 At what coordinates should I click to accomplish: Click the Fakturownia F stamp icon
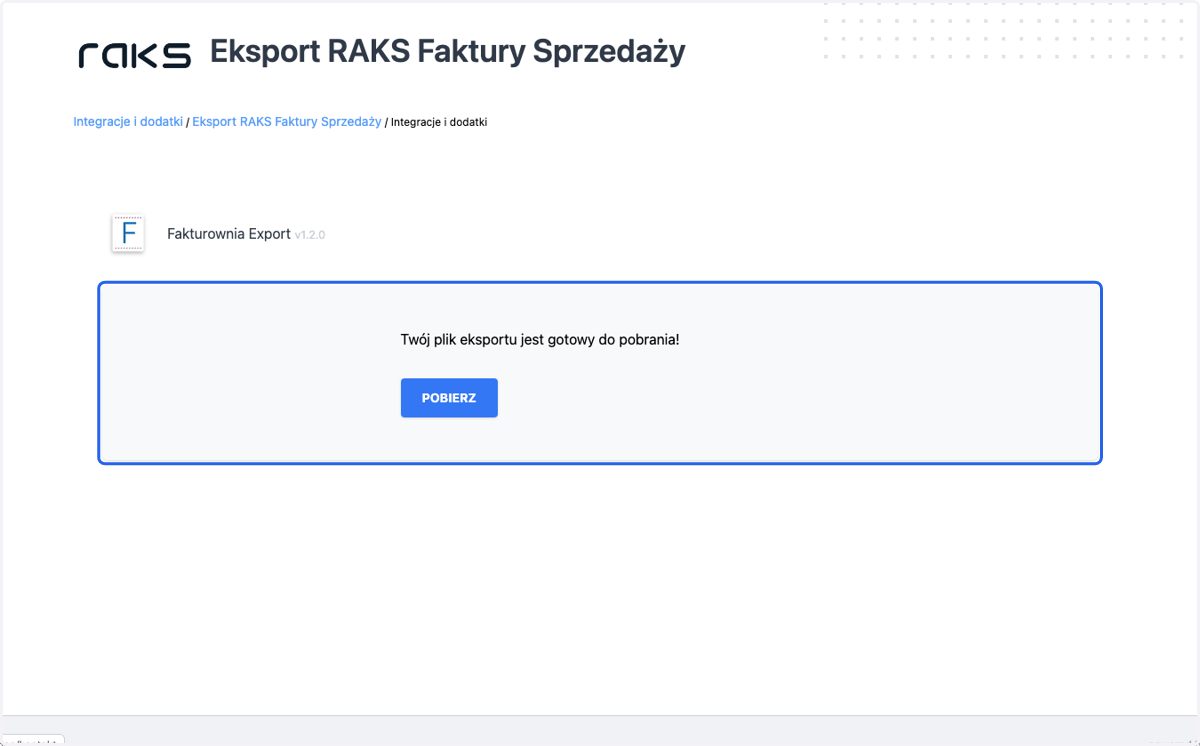point(128,234)
